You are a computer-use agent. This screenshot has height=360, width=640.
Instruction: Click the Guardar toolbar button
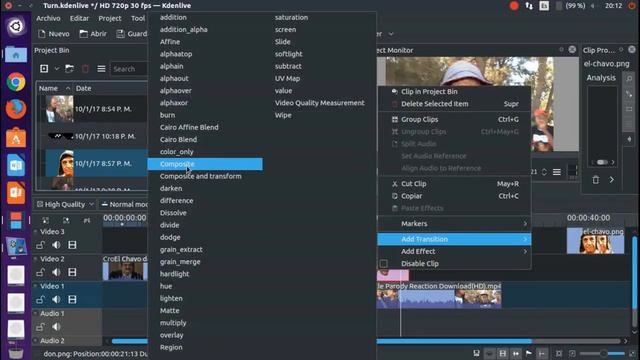tap(131, 34)
